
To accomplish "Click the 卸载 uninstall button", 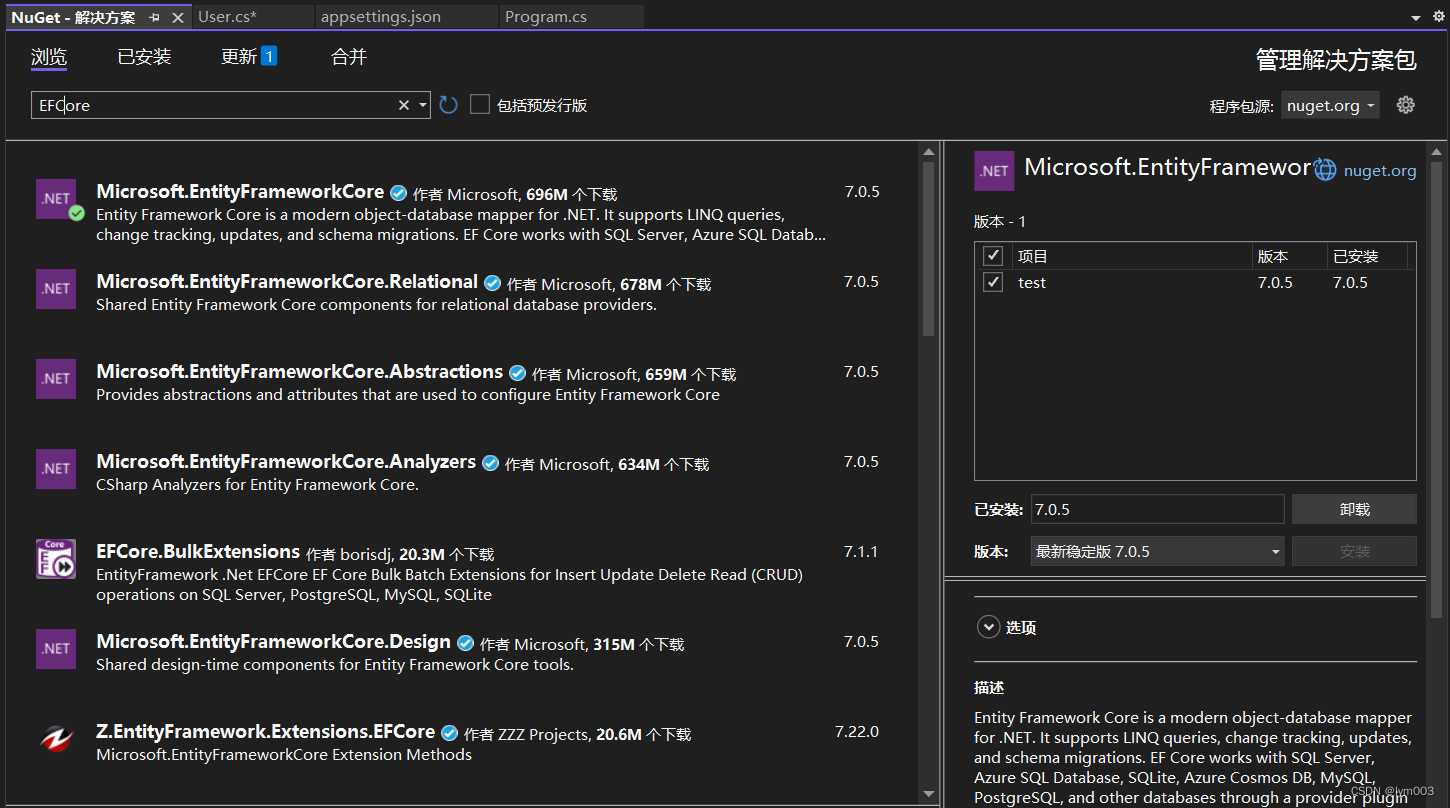I will coord(1354,509).
